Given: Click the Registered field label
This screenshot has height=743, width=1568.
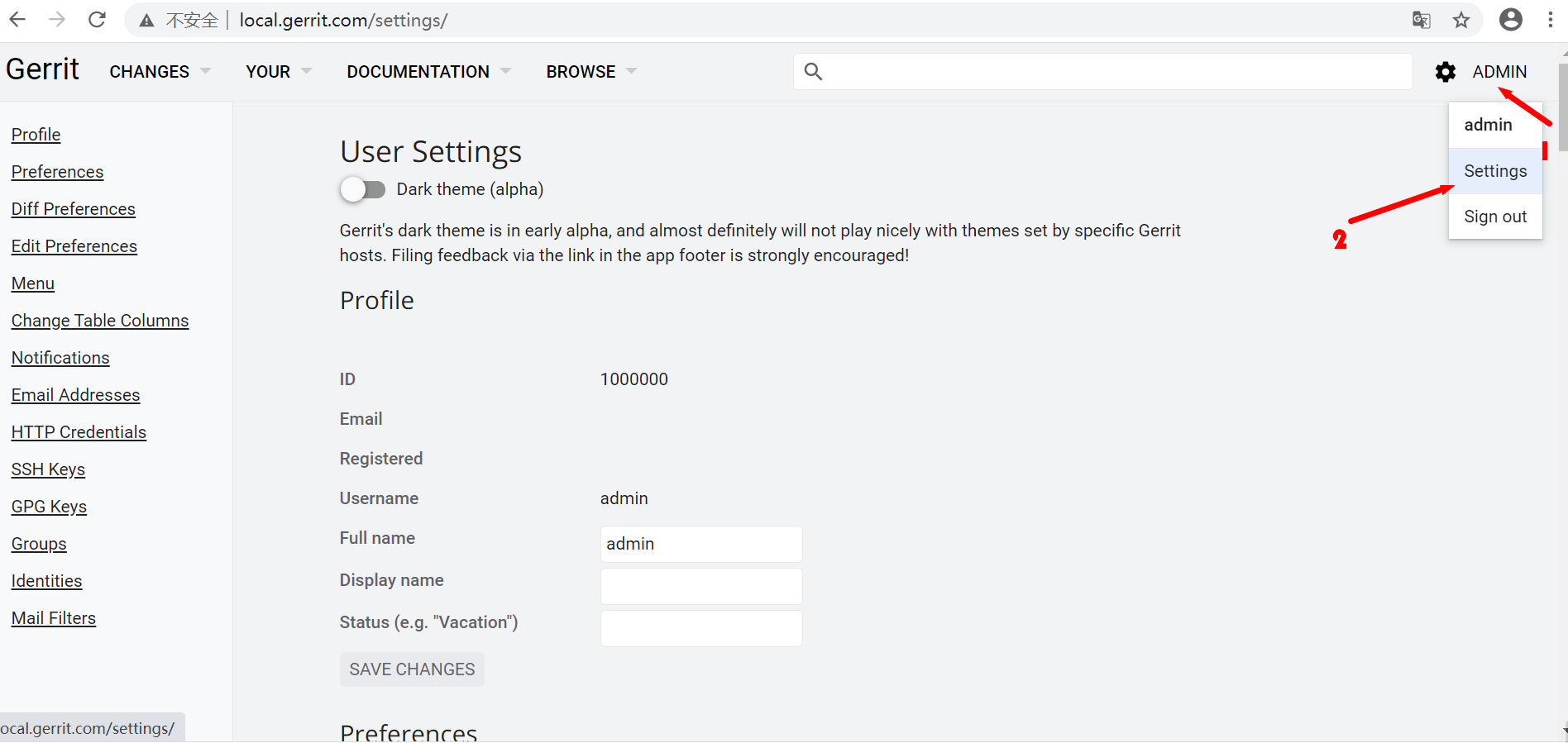Looking at the screenshot, I should tap(381, 459).
